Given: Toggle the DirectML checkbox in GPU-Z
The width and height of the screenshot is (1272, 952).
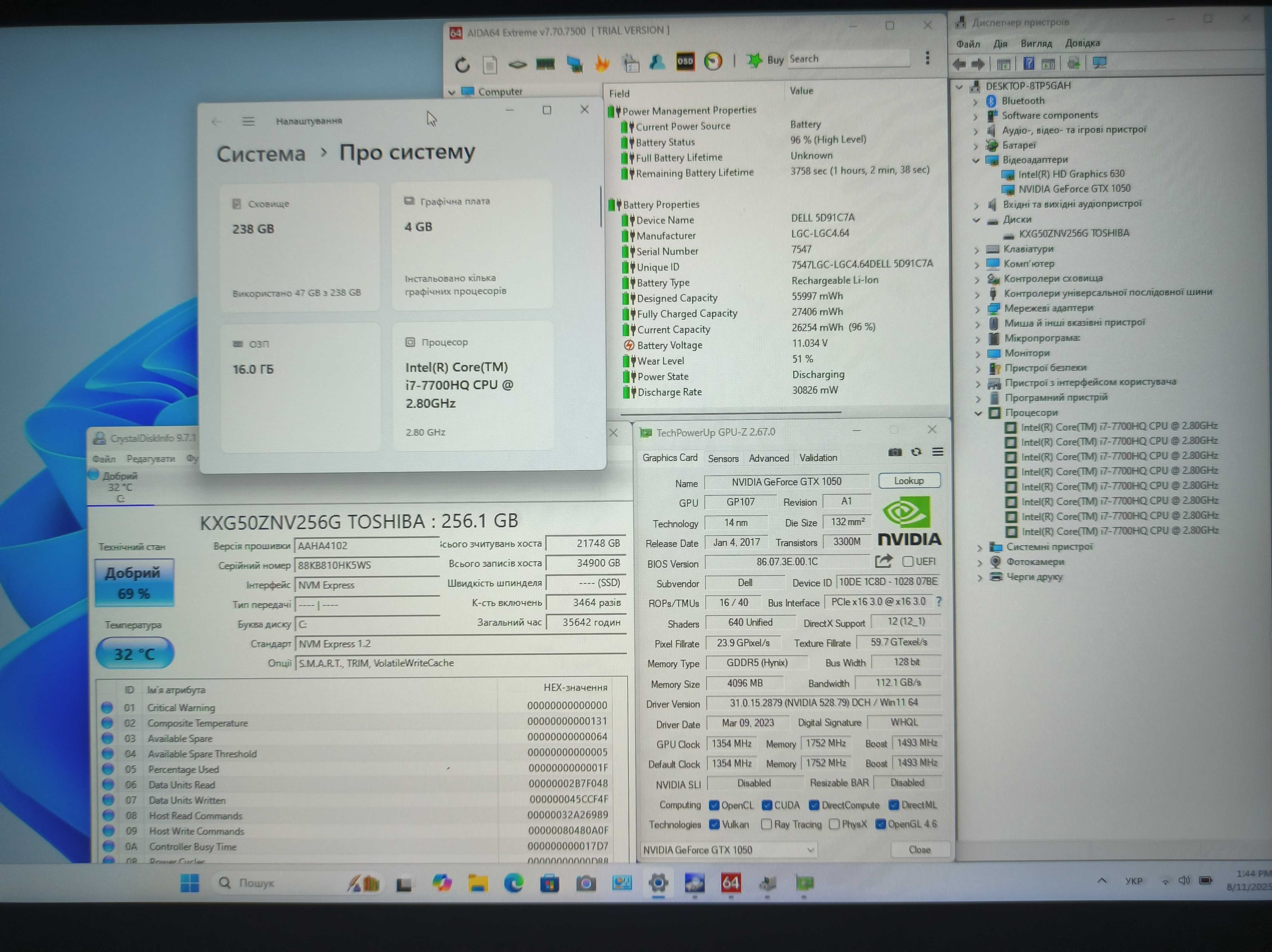Looking at the screenshot, I should [893, 805].
